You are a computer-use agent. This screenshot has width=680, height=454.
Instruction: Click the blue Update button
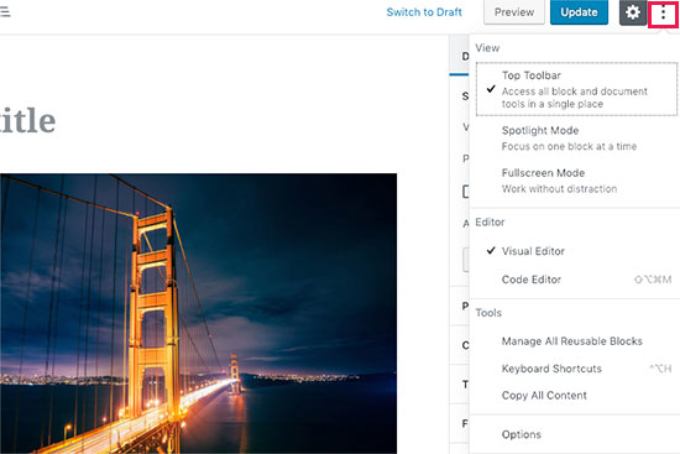579,12
